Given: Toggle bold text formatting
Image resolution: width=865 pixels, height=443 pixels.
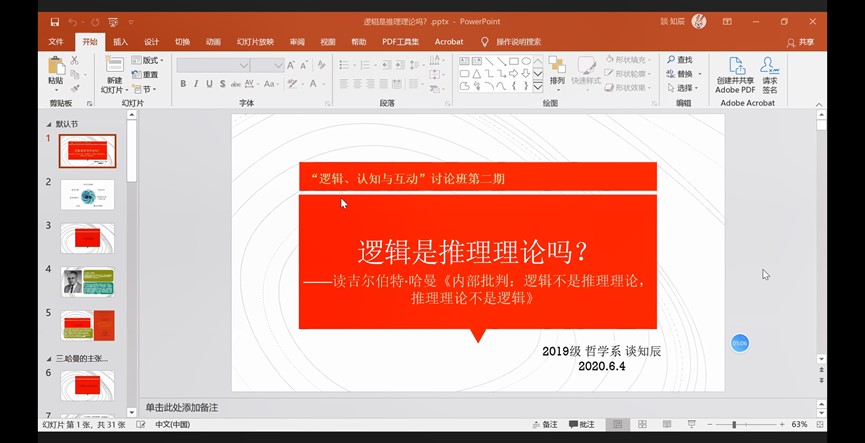Looking at the screenshot, I should tap(183, 84).
